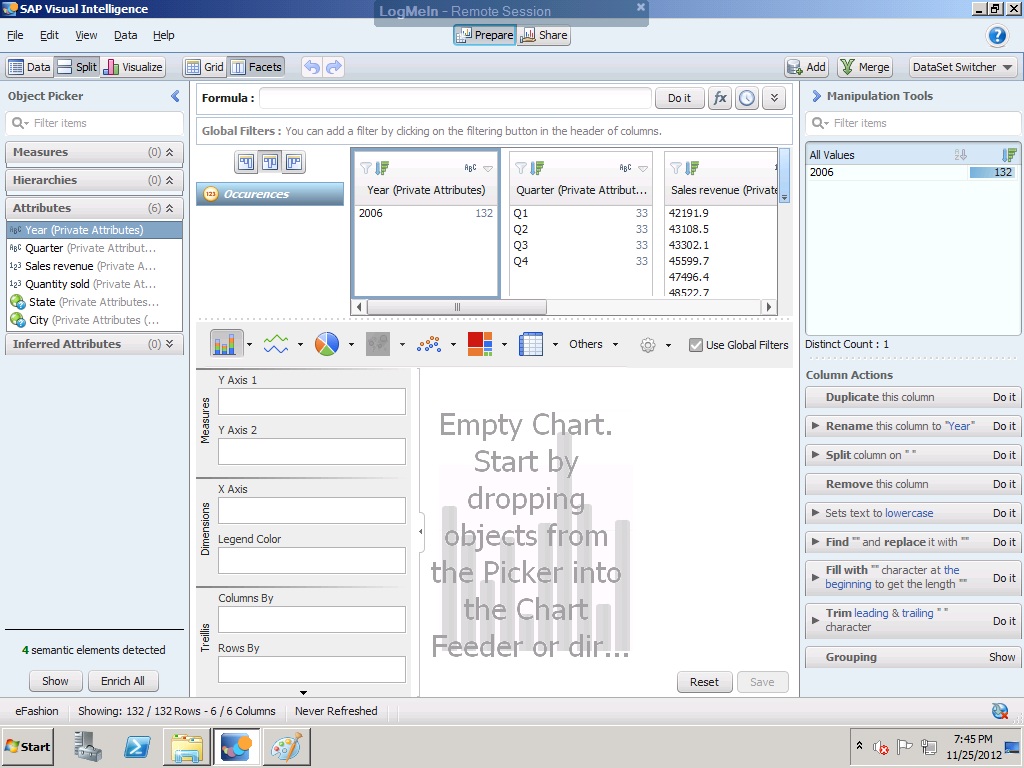Select Sales revenue attribute in Object Picker
Screen dimensions: 1024x768
click(x=94, y=266)
